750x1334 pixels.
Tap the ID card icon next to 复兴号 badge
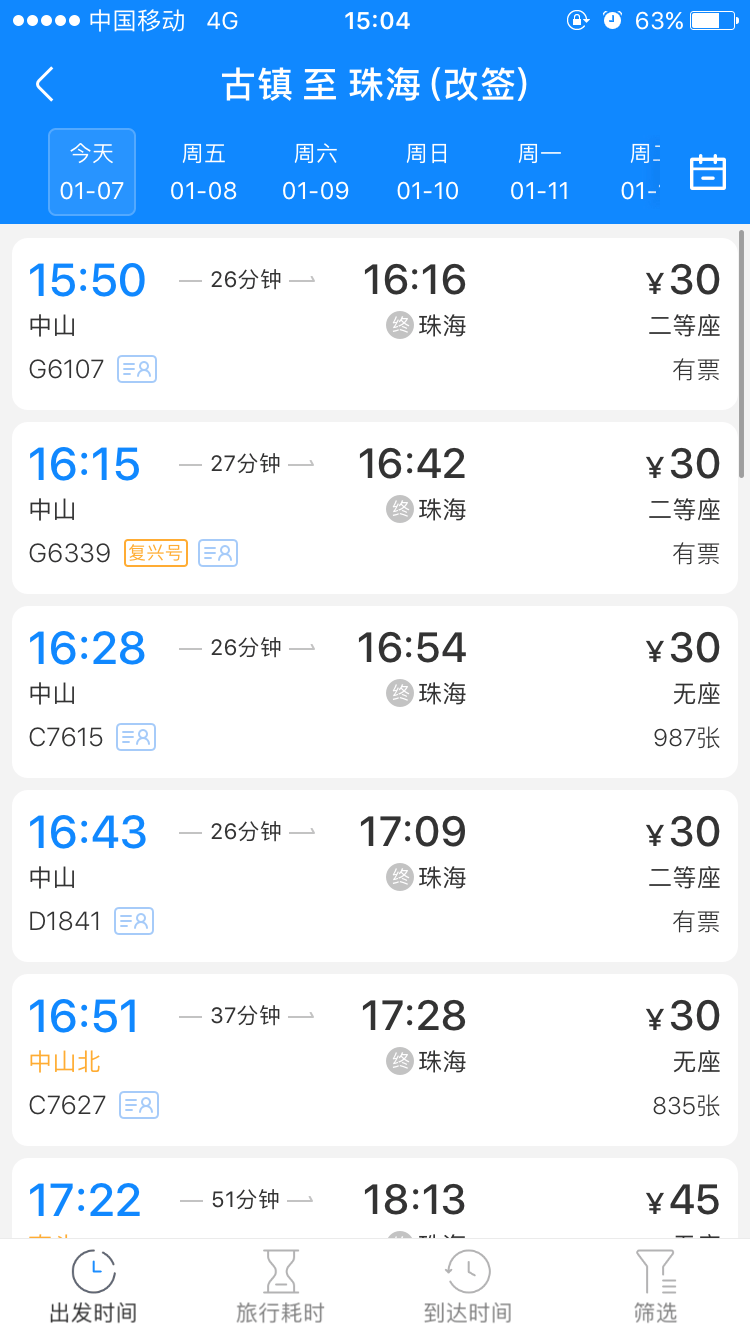[x=218, y=553]
